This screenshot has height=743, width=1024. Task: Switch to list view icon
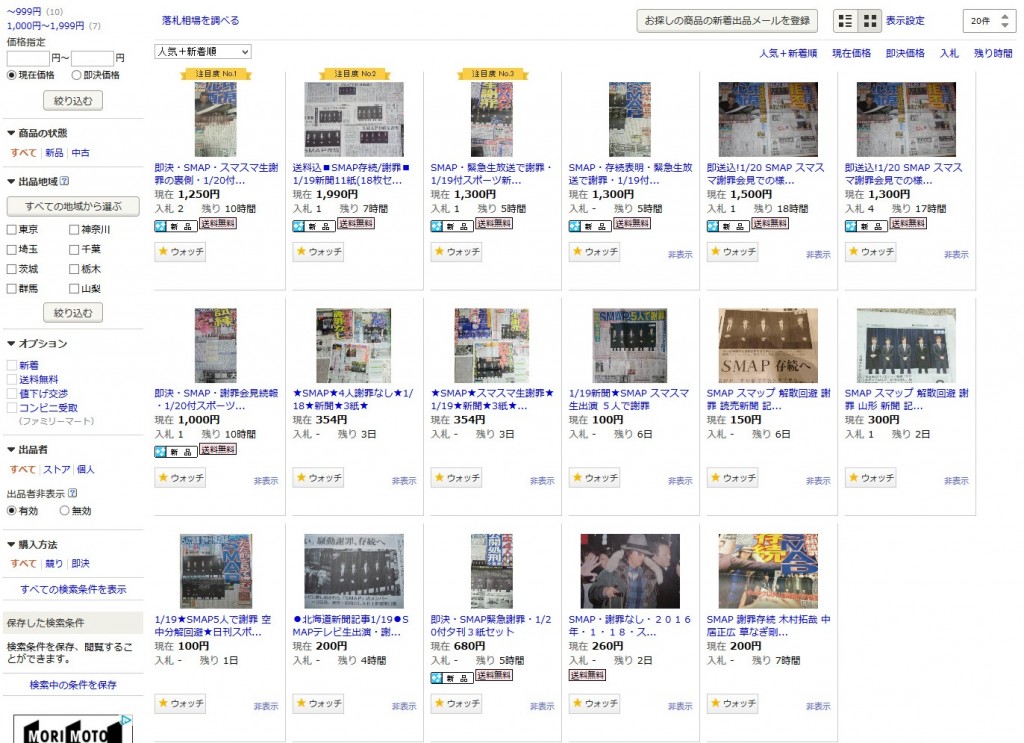click(x=845, y=21)
